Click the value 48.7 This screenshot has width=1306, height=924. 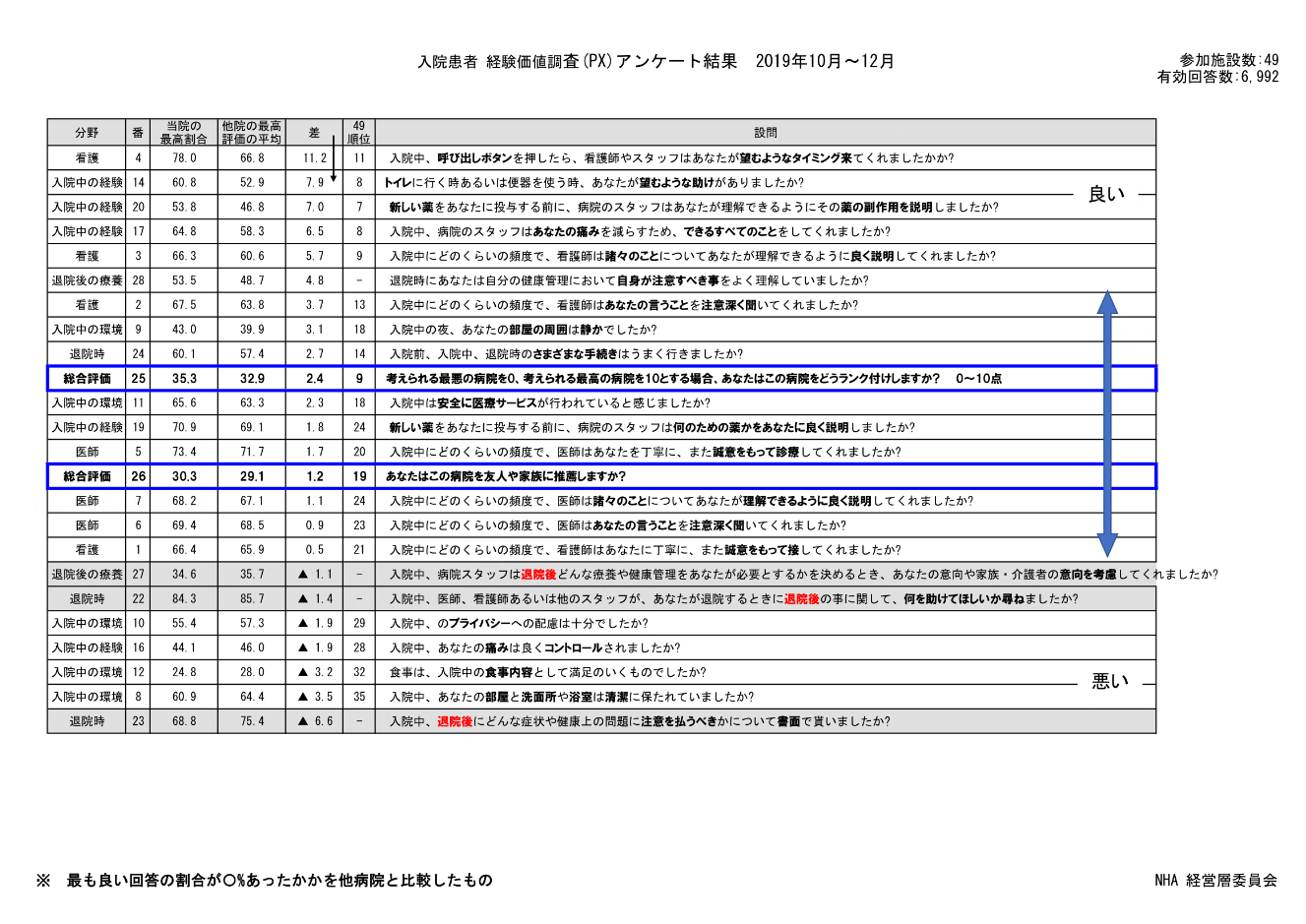click(x=252, y=280)
